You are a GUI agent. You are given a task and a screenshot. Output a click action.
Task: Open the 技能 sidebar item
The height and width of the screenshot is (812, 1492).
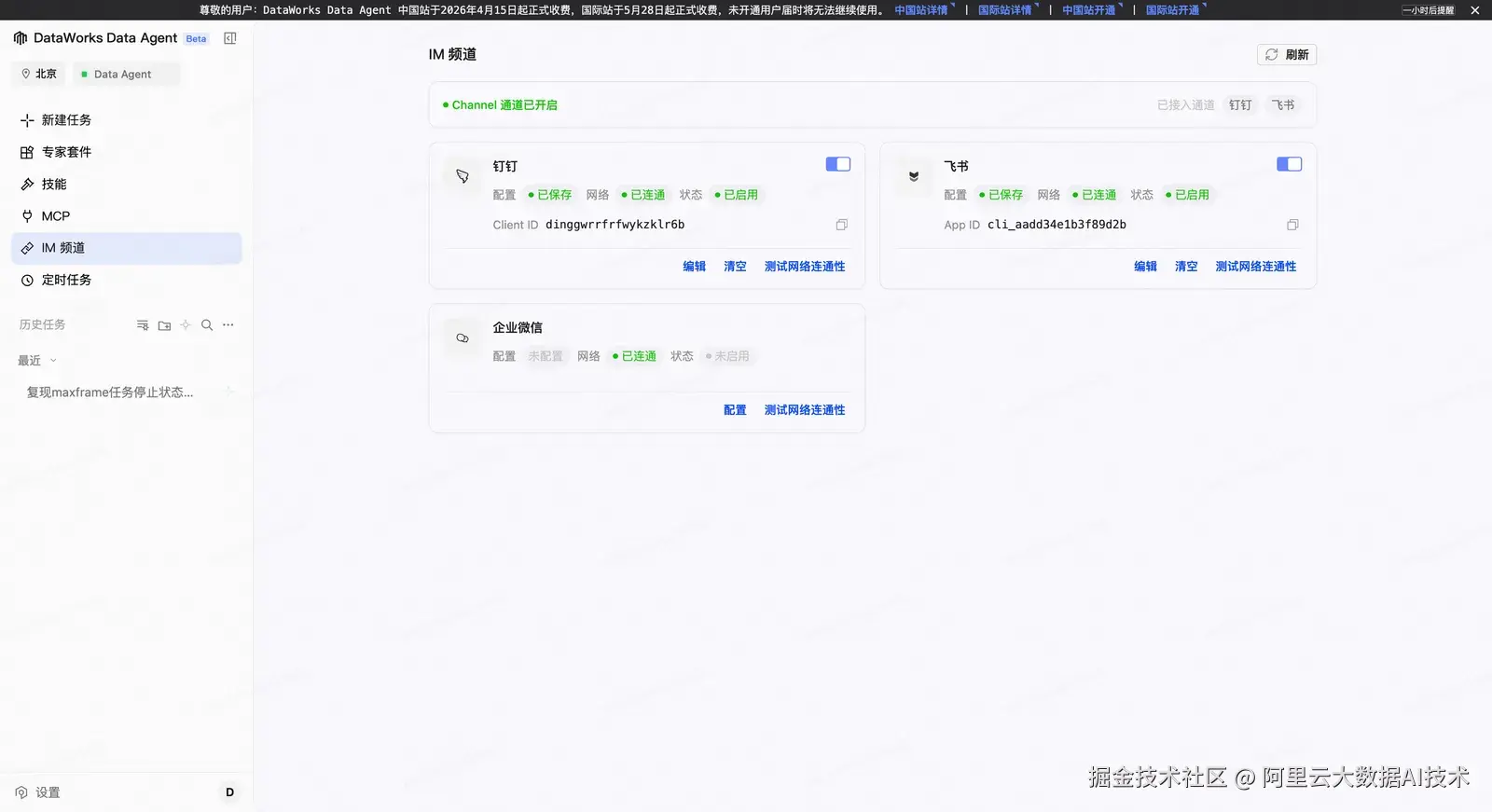point(127,185)
